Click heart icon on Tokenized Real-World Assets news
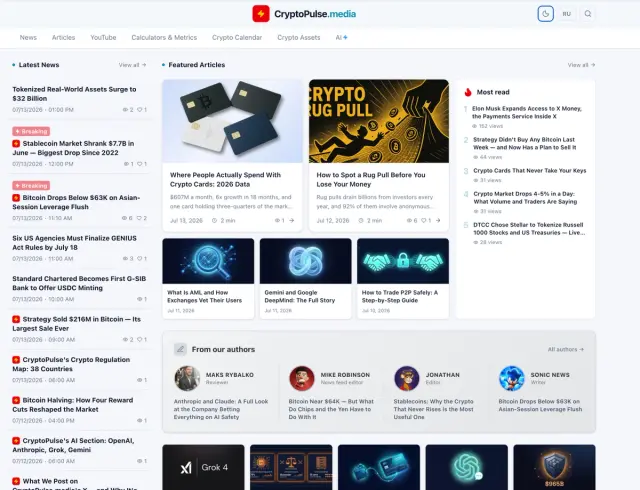Screen dimensions: 640x490 139,110
